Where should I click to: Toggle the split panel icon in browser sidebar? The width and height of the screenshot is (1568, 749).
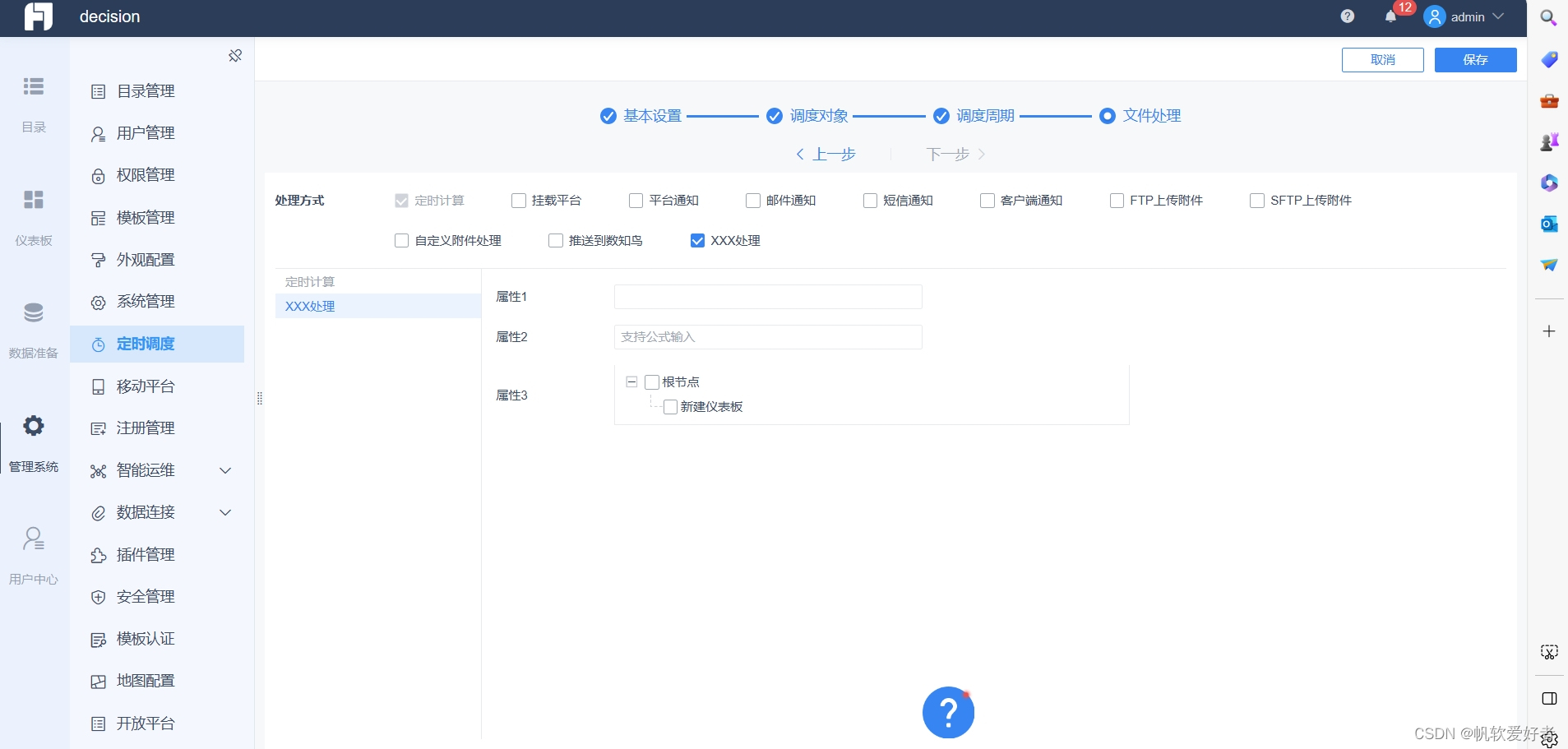click(1549, 699)
